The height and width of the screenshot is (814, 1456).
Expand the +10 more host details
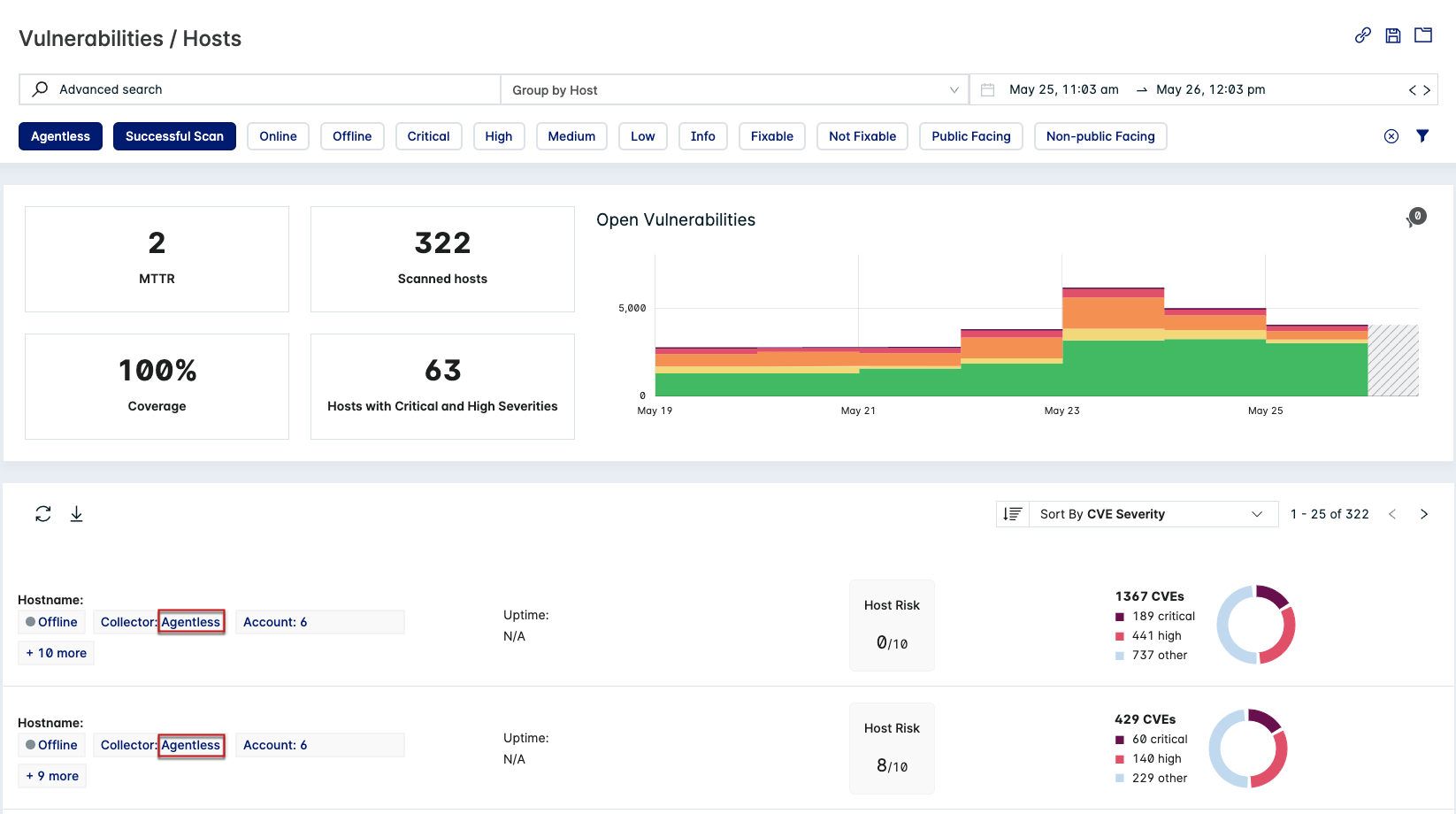56,652
